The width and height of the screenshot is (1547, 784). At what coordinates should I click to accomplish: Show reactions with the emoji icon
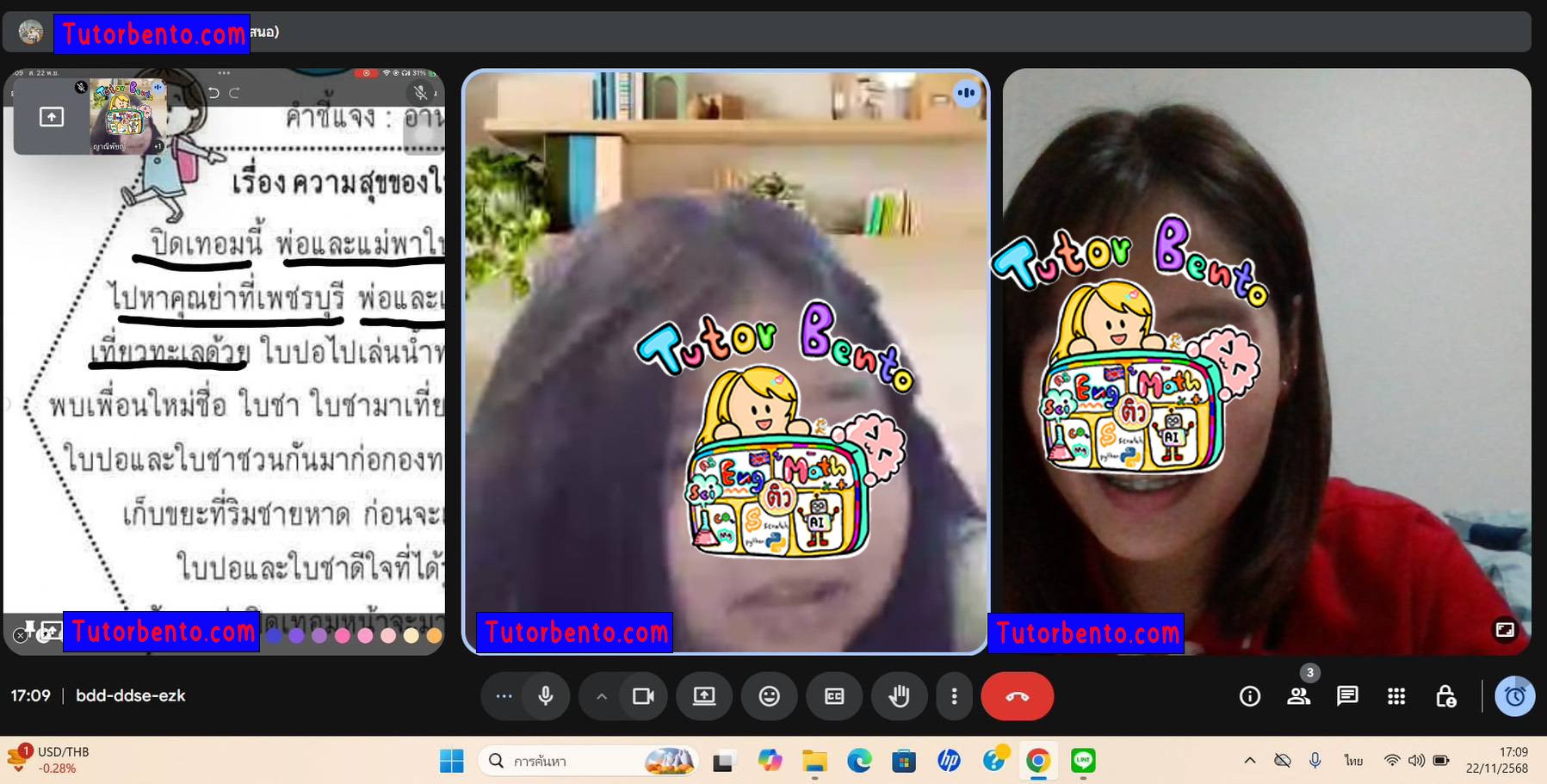click(x=770, y=696)
